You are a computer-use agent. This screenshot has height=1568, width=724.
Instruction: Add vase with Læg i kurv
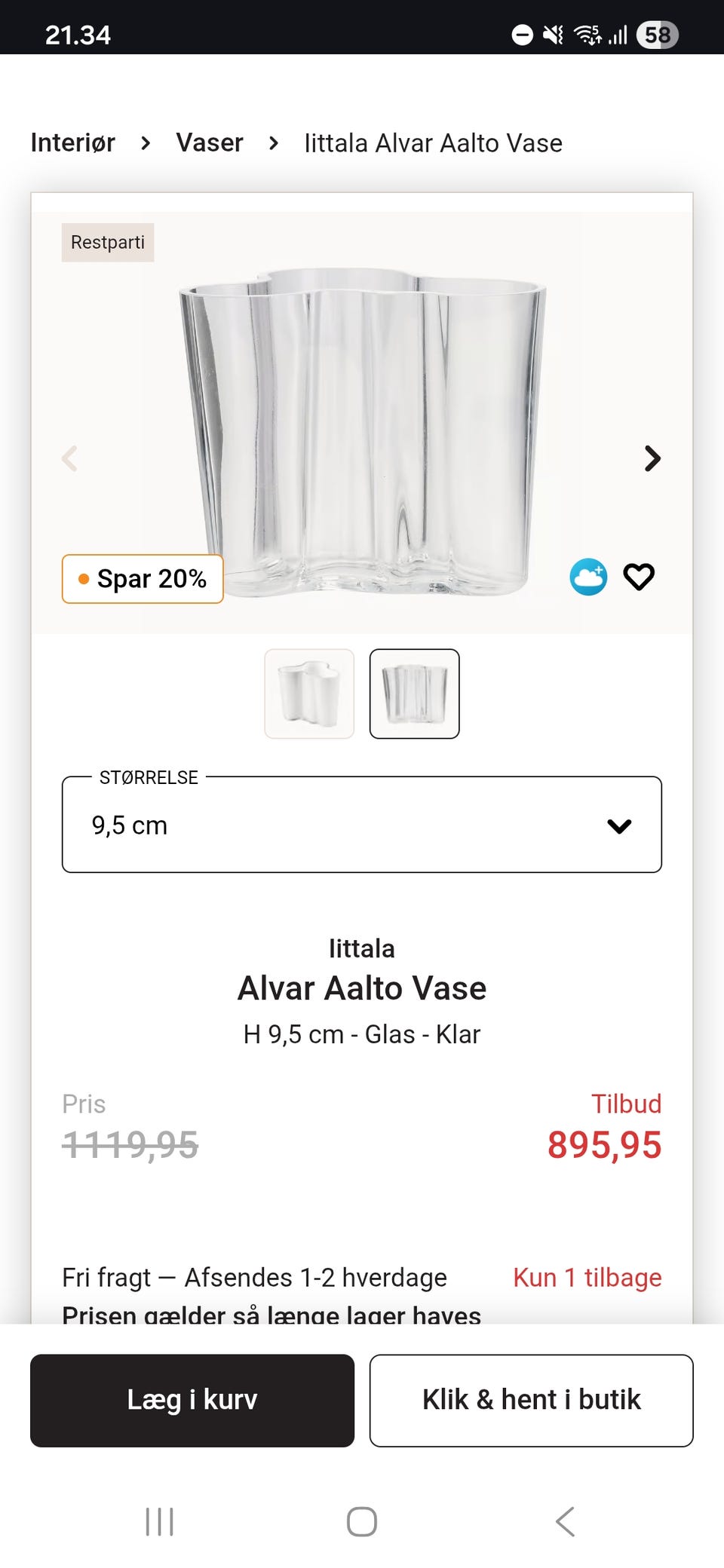coord(192,1400)
